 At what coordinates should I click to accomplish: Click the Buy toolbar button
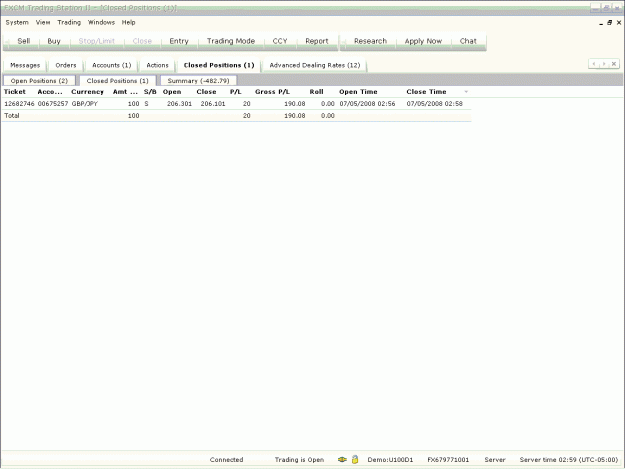point(54,41)
